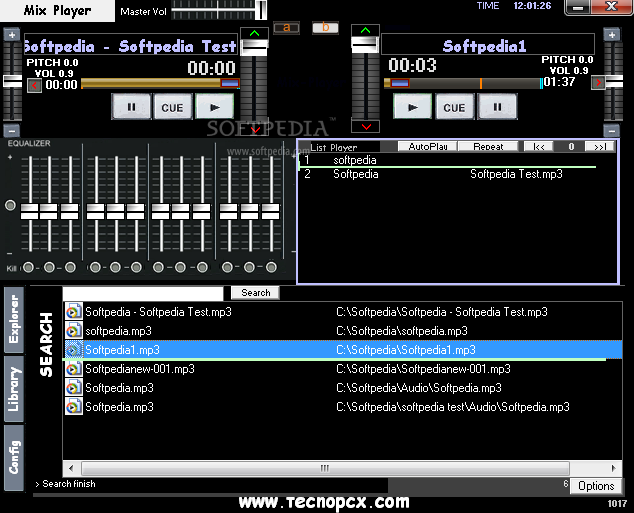The width and height of the screenshot is (634, 513).
Task: Select Softpedia.mp3 in softpedia test\Audio result
Action: pyautogui.click(x=343, y=407)
